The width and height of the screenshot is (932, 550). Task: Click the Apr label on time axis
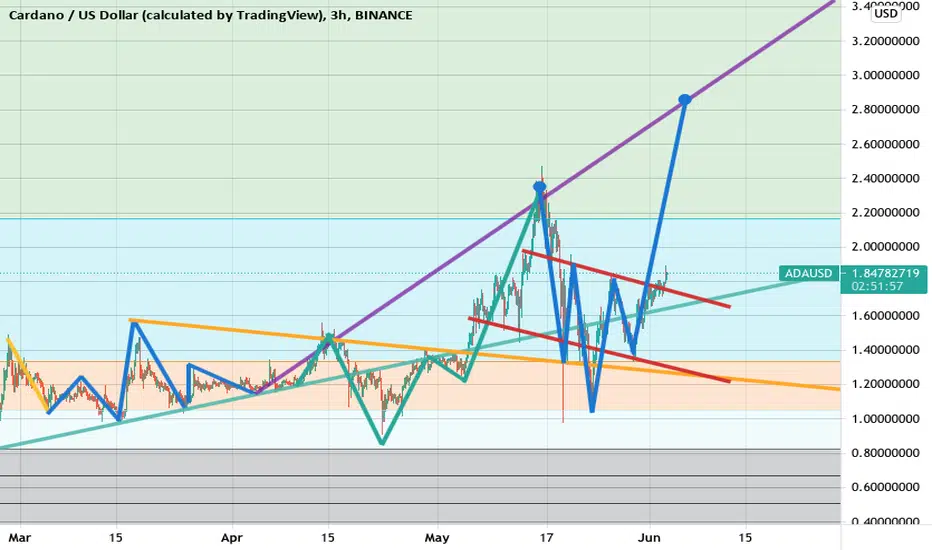pyautogui.click(x=232, y=538)
